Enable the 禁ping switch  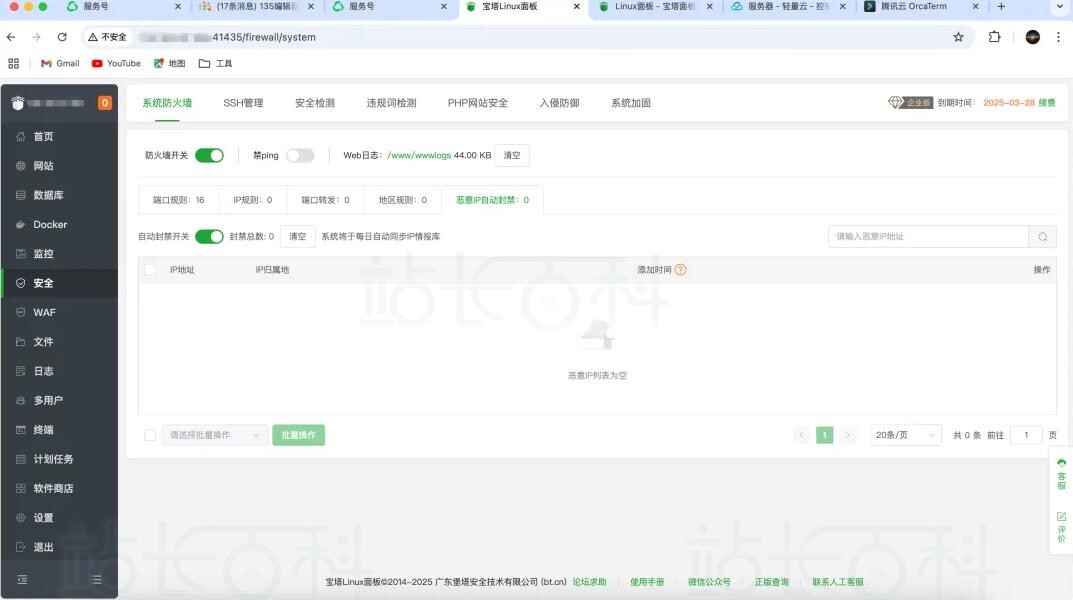coord(300,156)
